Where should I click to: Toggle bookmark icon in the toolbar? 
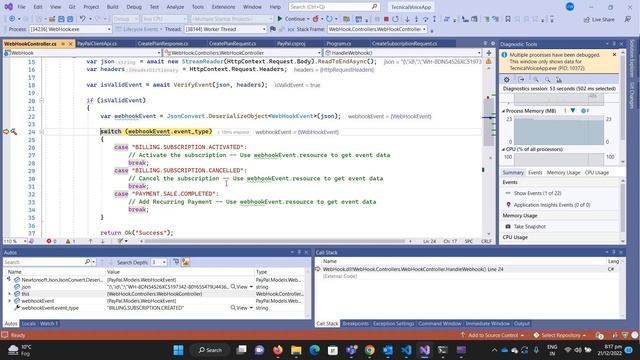pos(508,19)
